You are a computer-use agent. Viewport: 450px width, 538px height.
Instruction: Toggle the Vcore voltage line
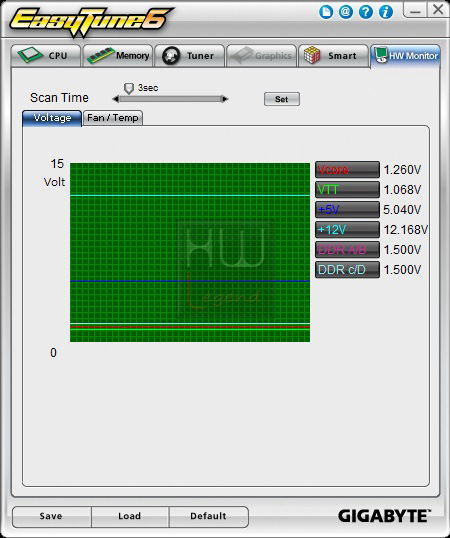(x=347, y=169)
